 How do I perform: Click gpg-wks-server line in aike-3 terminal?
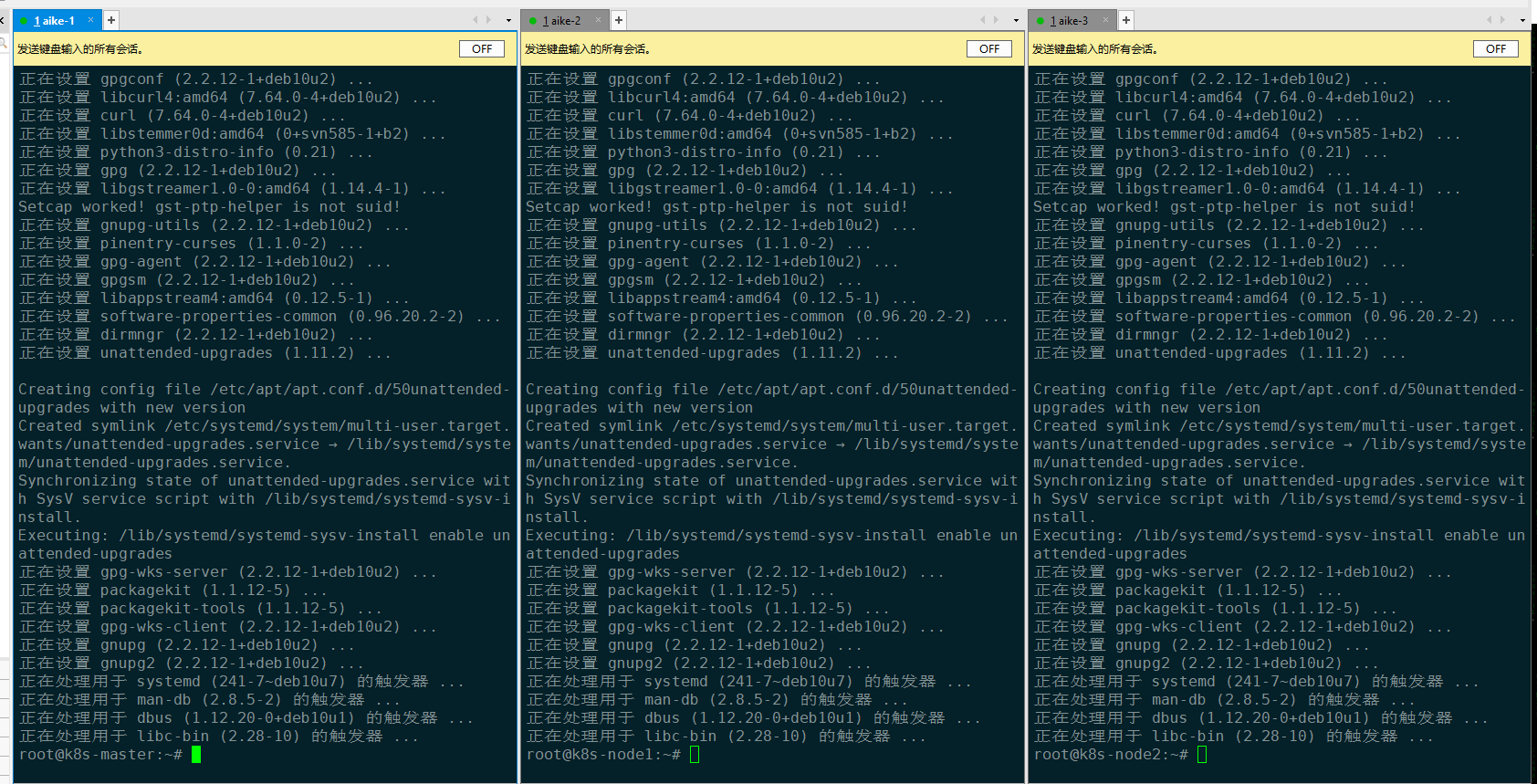point(1242,572)
